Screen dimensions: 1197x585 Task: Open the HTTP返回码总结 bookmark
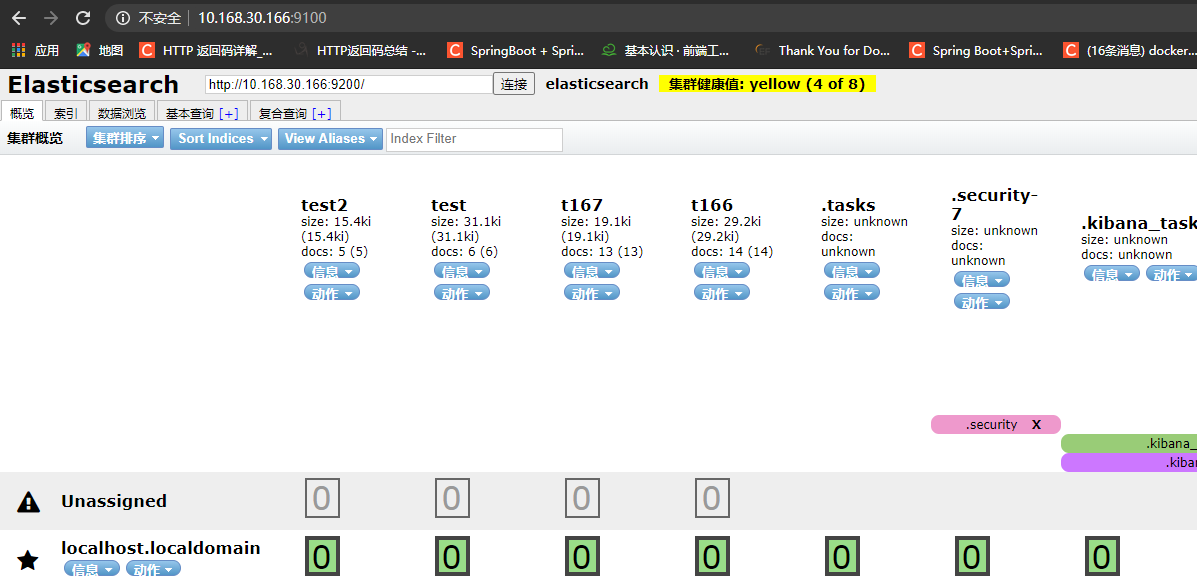(360, 50)
